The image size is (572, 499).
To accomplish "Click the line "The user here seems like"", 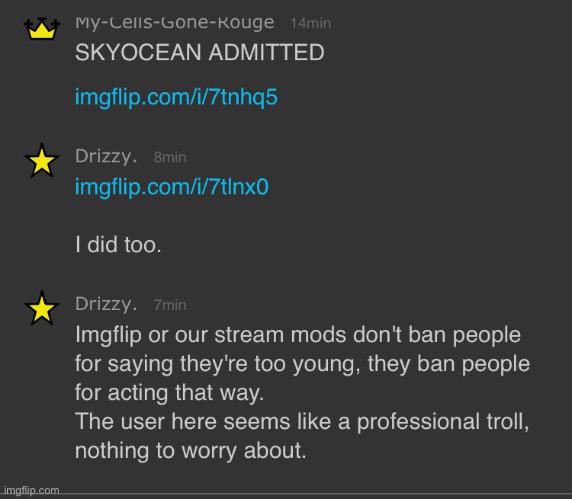I will pos(302,422).
